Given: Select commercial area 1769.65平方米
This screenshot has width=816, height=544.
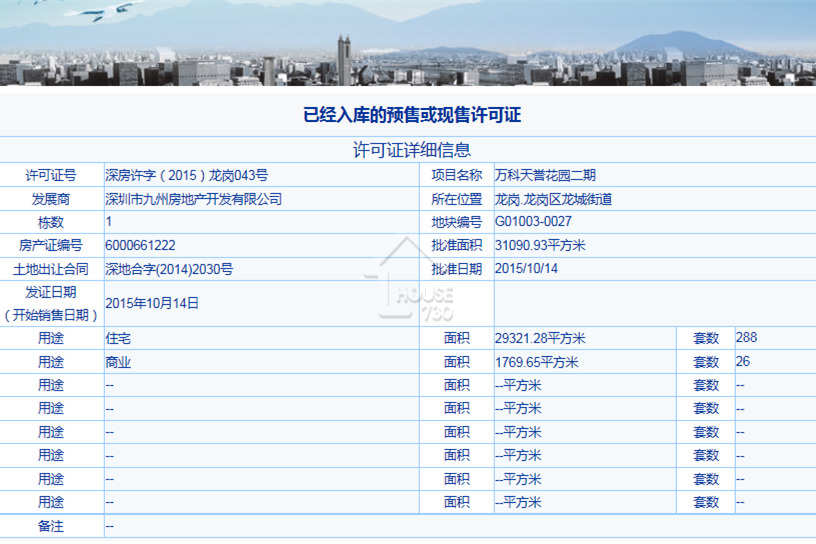Looking at the screenshot, I should click(x=537, y=362).
